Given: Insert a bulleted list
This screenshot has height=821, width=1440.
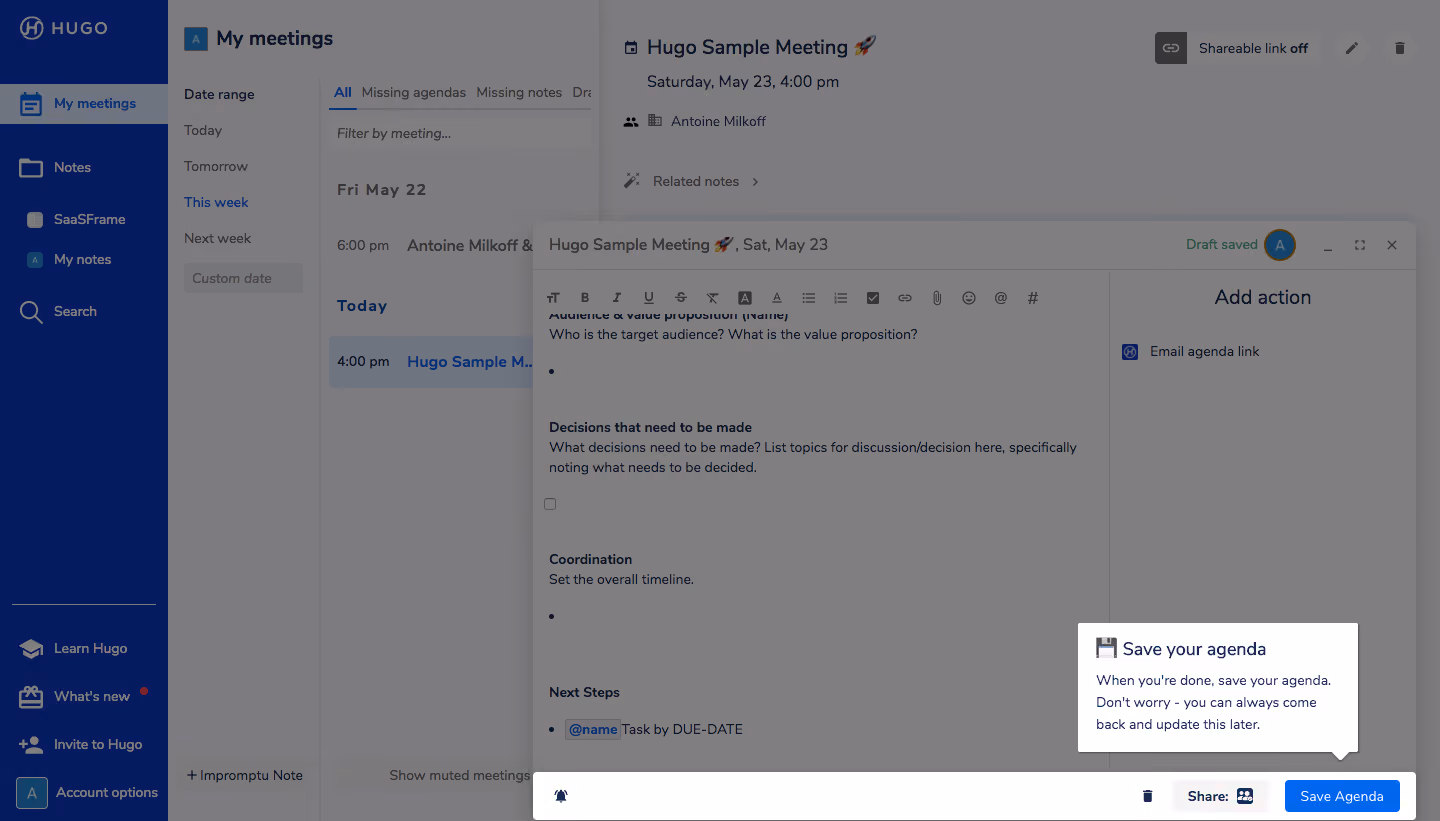Looking at the screenshot, I should (x=809, y=298).
